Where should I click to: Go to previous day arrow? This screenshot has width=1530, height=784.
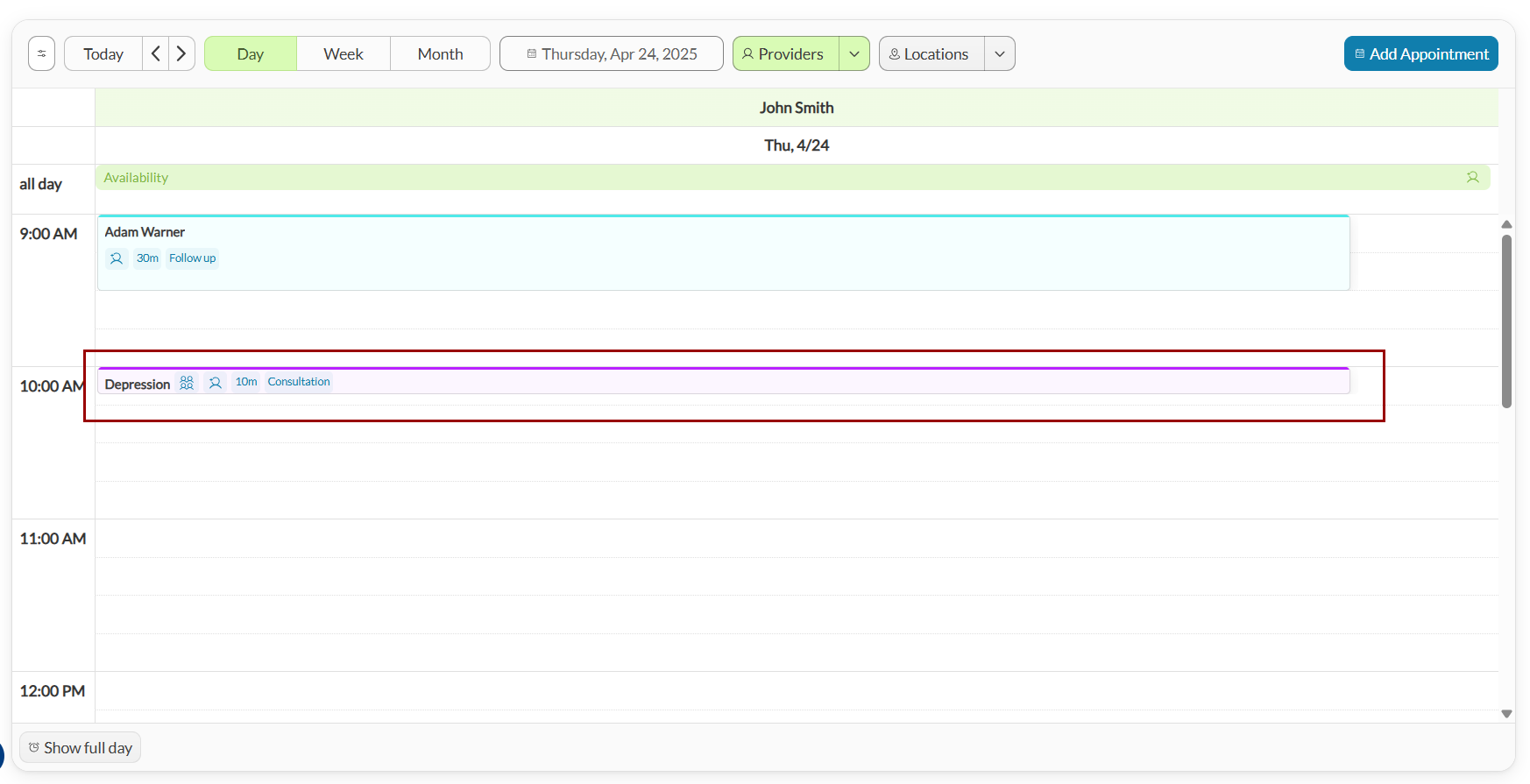155,53
